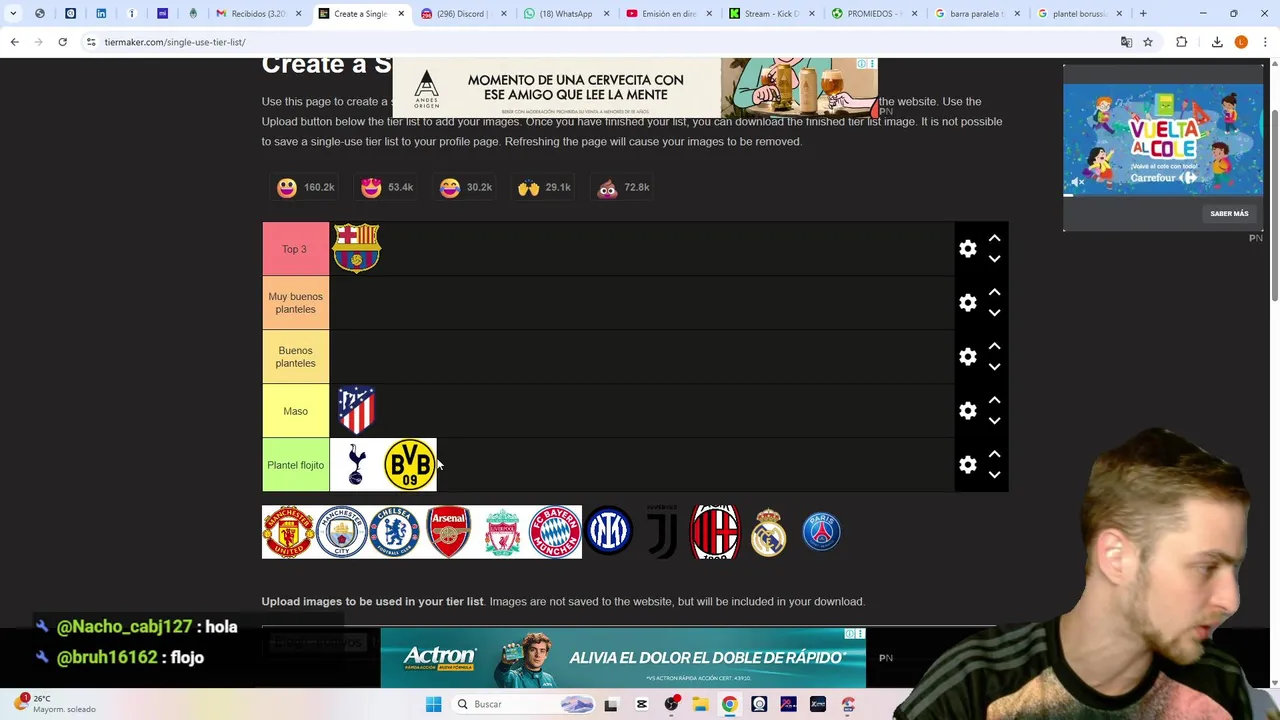Move Plantel flojito tier down
The height and width of the screenshot is (720, 1280).
click(994, 475)
